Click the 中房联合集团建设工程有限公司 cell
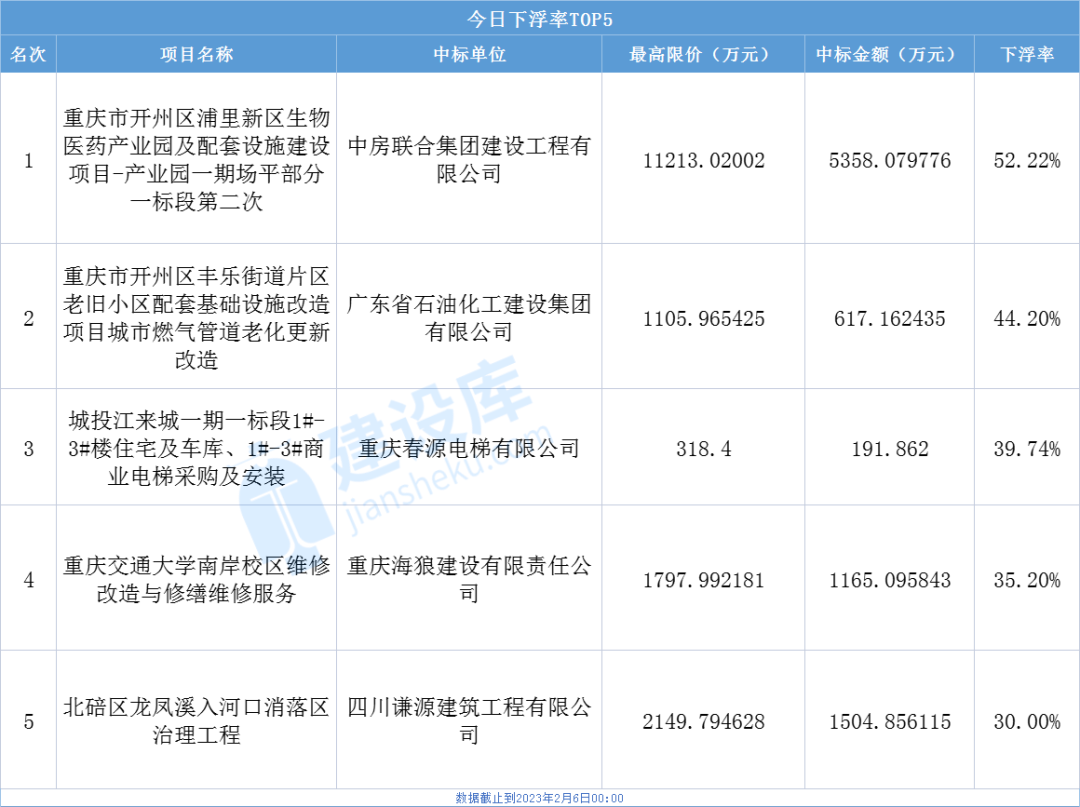1080x807 pixels. [x=469, y=160]
